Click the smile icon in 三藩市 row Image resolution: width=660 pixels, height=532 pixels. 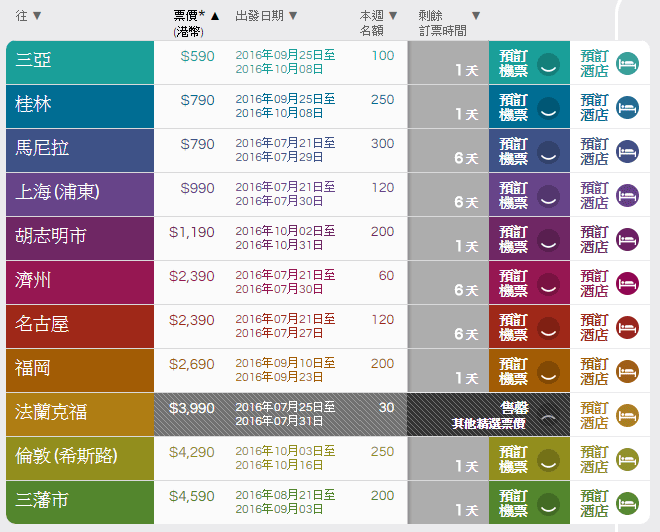tap(547, 503)
